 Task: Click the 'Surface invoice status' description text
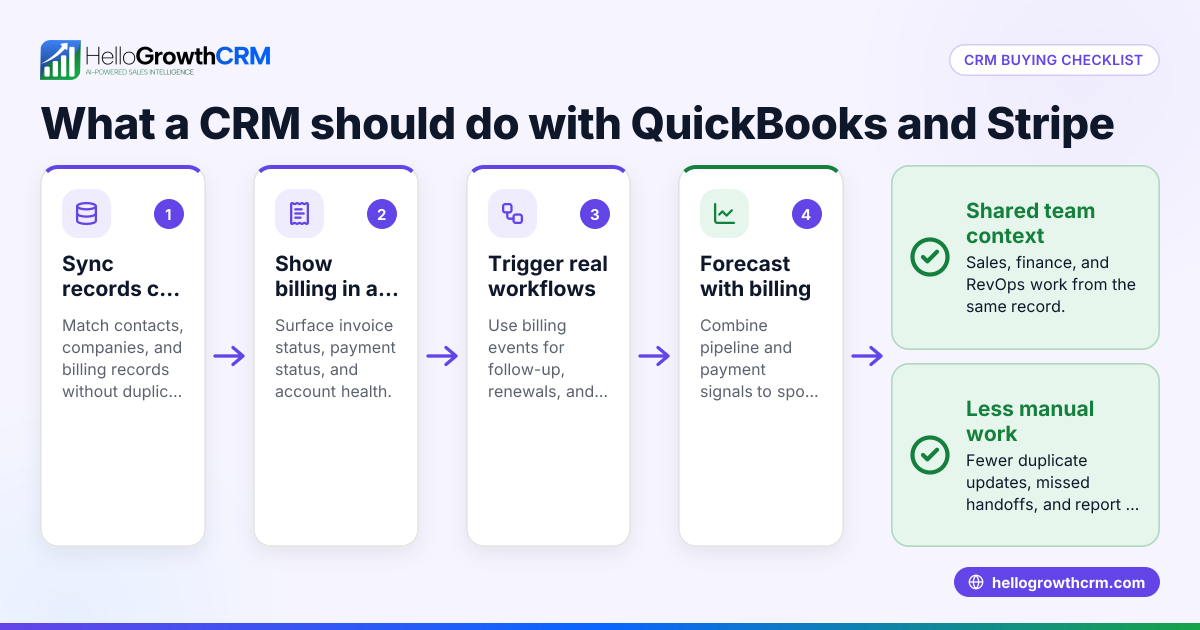(335, 358)
